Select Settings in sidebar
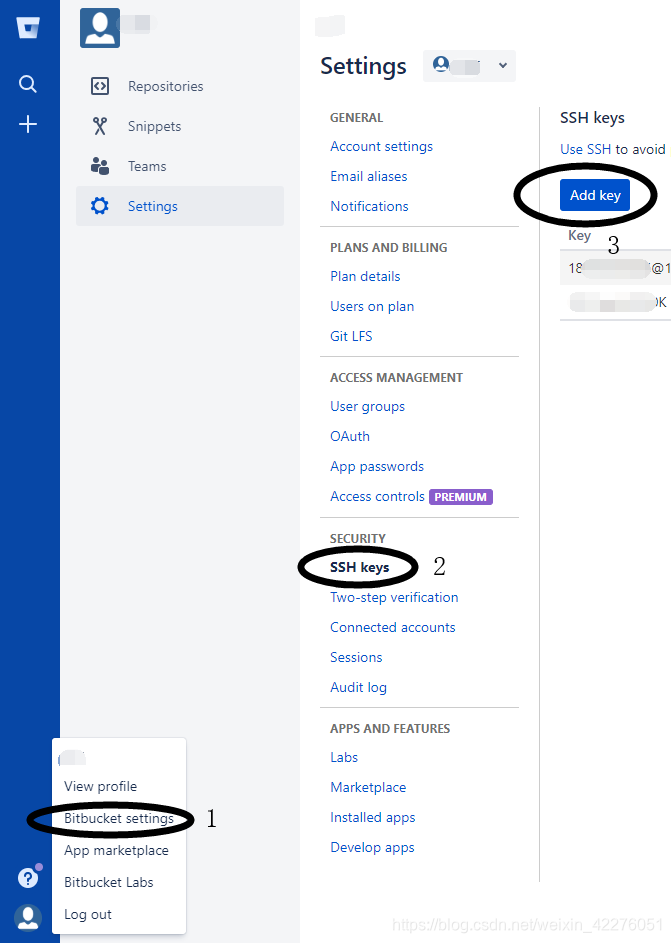 [180, 206]
